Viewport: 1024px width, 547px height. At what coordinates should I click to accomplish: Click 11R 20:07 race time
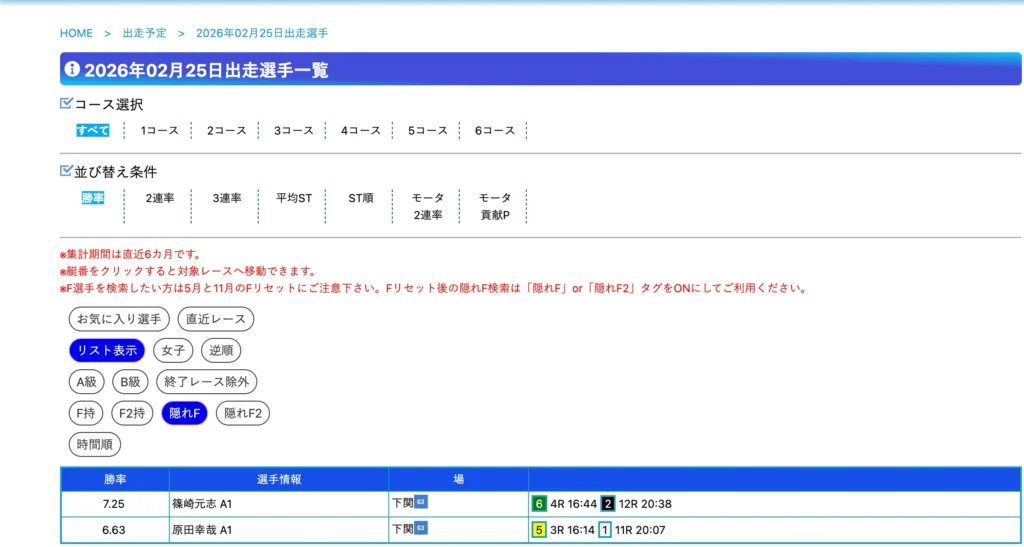[640, 530]
